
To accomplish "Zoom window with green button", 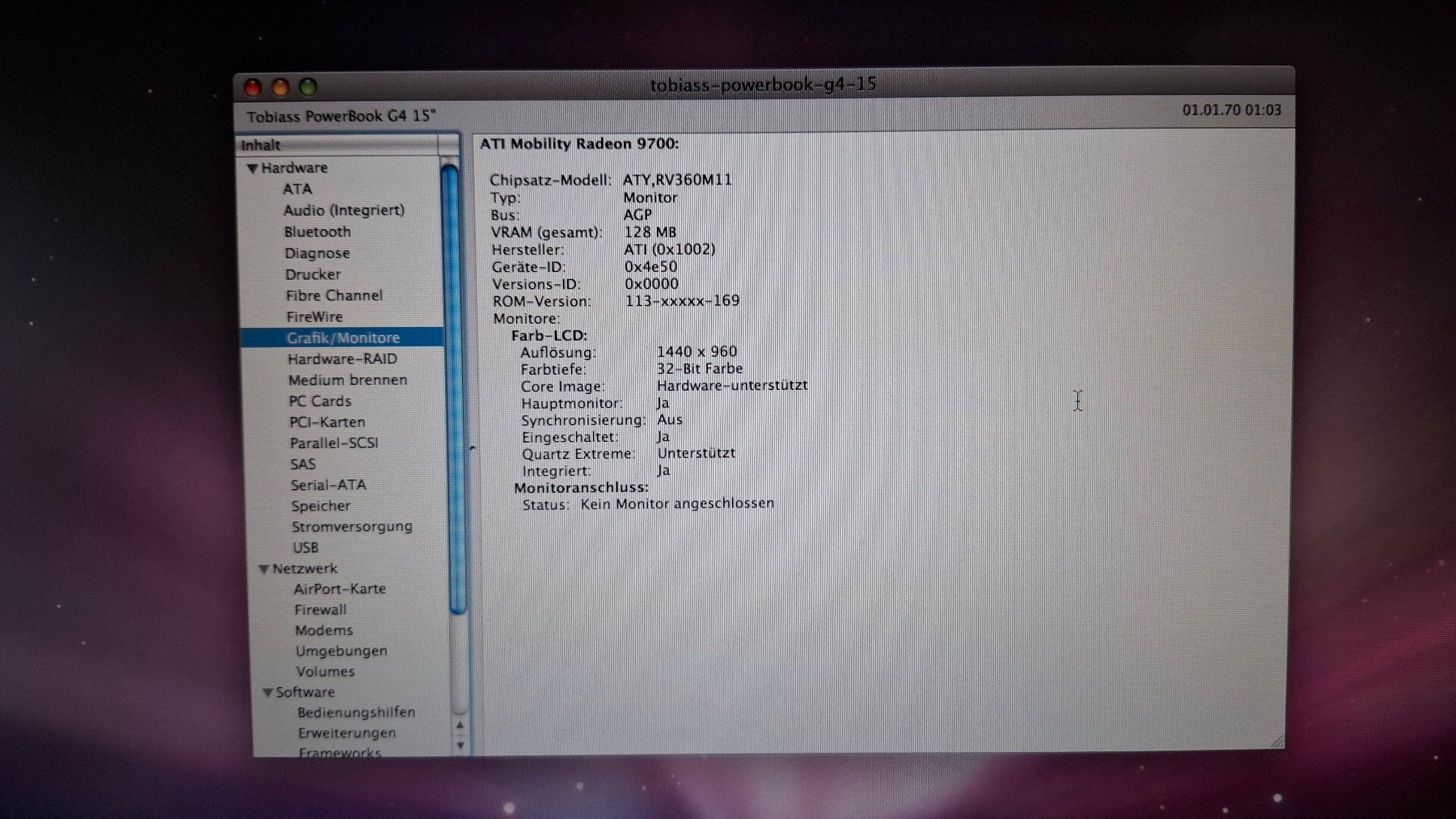I will (308, 86).
